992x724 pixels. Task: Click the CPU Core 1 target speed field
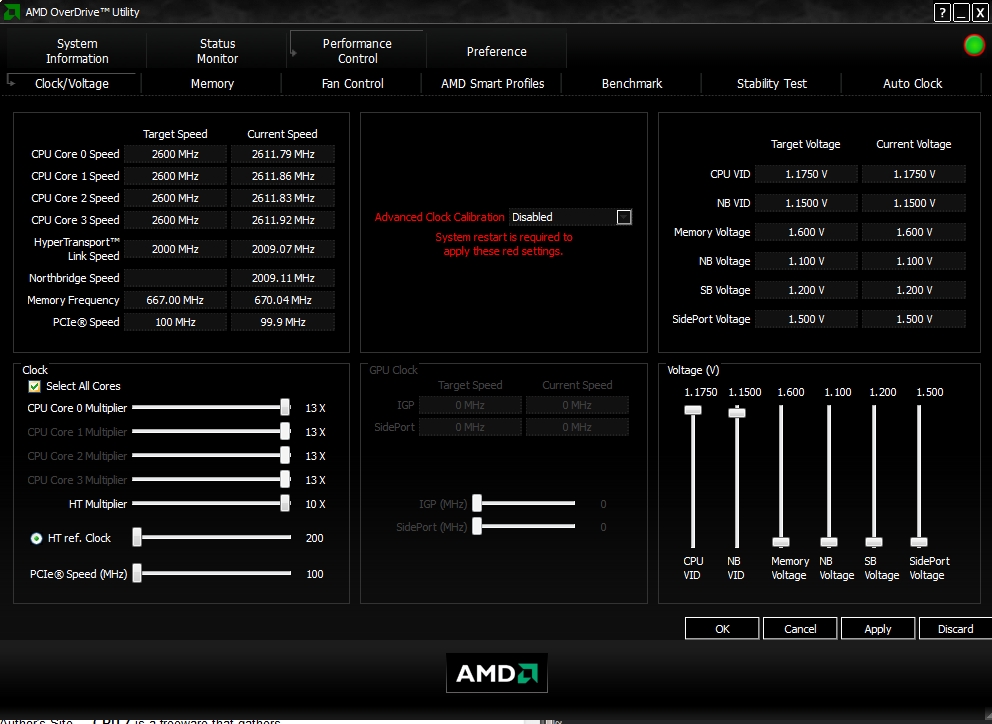175,176
